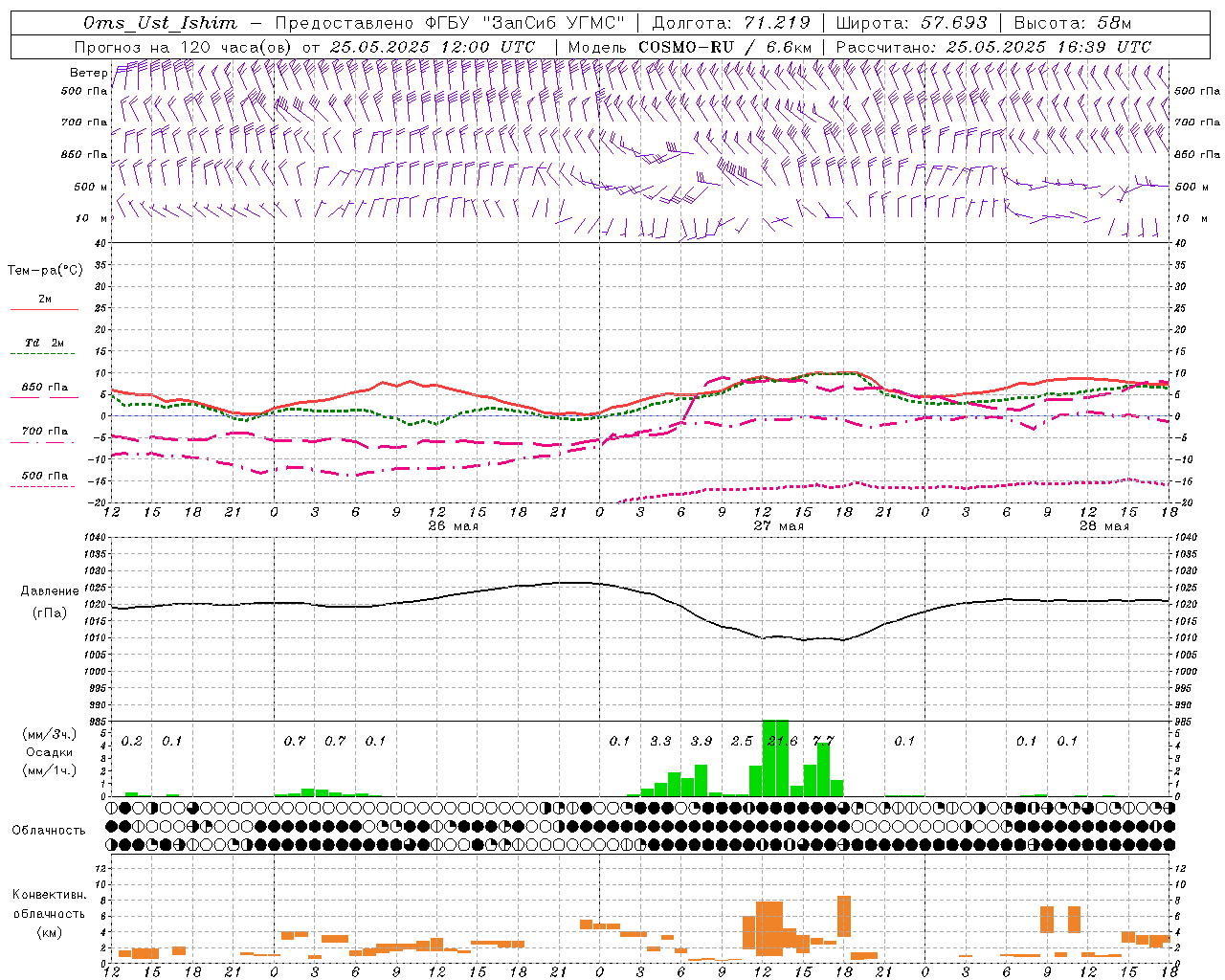
Task: Click the Тем-ра(°C) axis title
Action: point(45,271)
